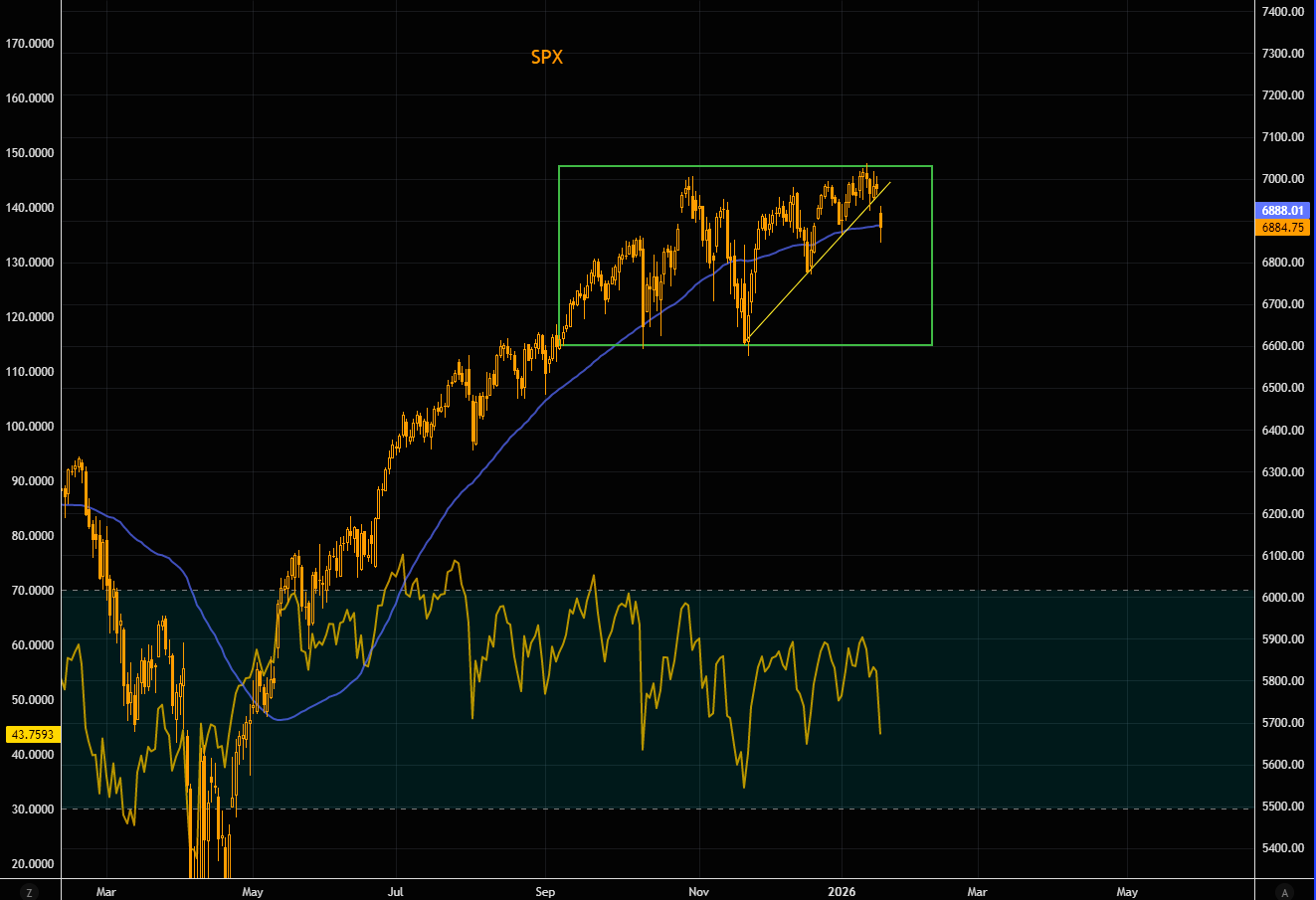
Task: Click the May label after 2026 on time axis
Action: tap(1127, 892)
